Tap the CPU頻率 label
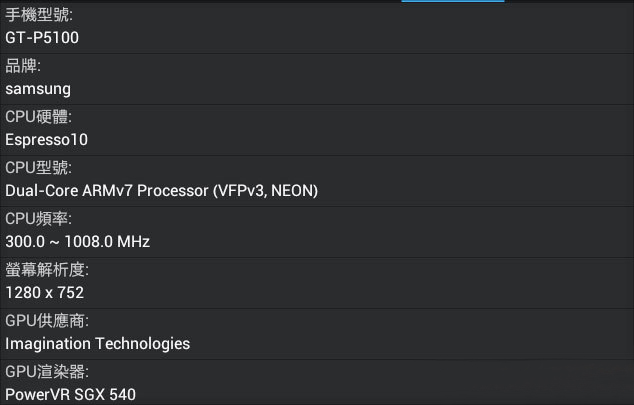This screenshot has width=634, height=405. 39,219
